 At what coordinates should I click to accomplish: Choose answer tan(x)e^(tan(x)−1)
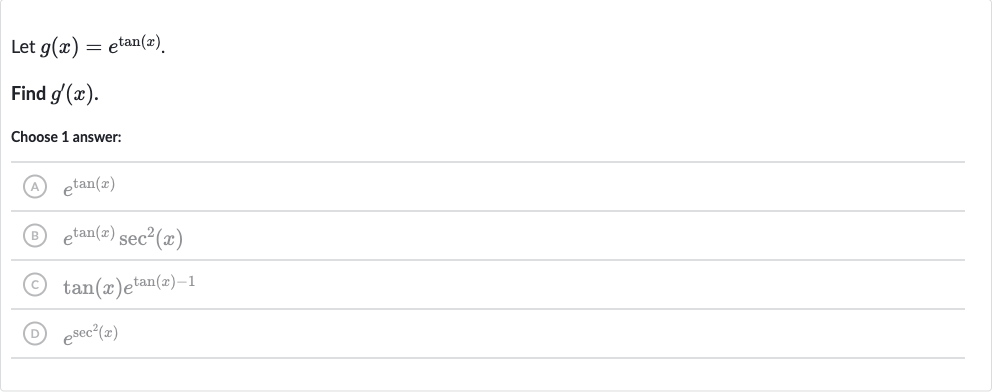(x=129, y=285)
